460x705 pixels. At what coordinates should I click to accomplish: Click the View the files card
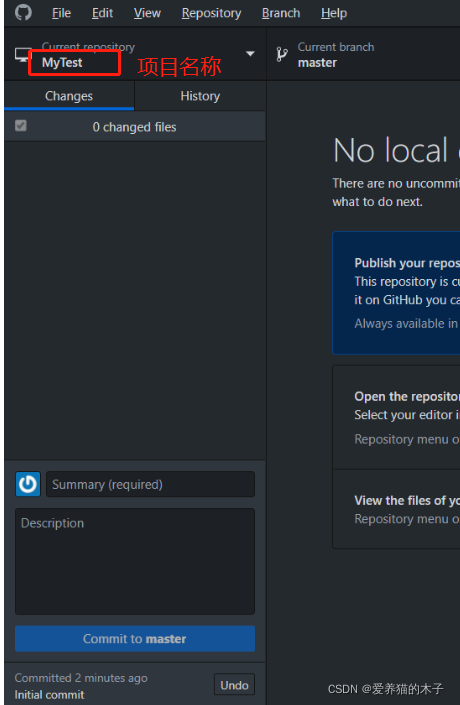pos(396,509)
